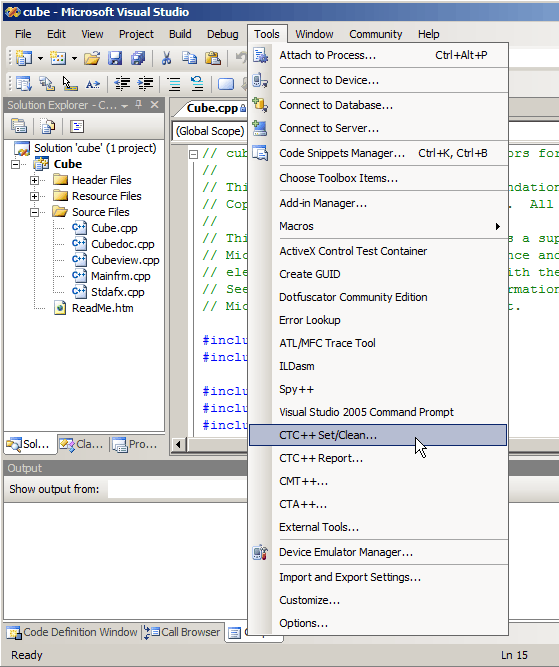Select Mainfrm.cpp in the tree
The image size is (559, 667).
point(121,276)
